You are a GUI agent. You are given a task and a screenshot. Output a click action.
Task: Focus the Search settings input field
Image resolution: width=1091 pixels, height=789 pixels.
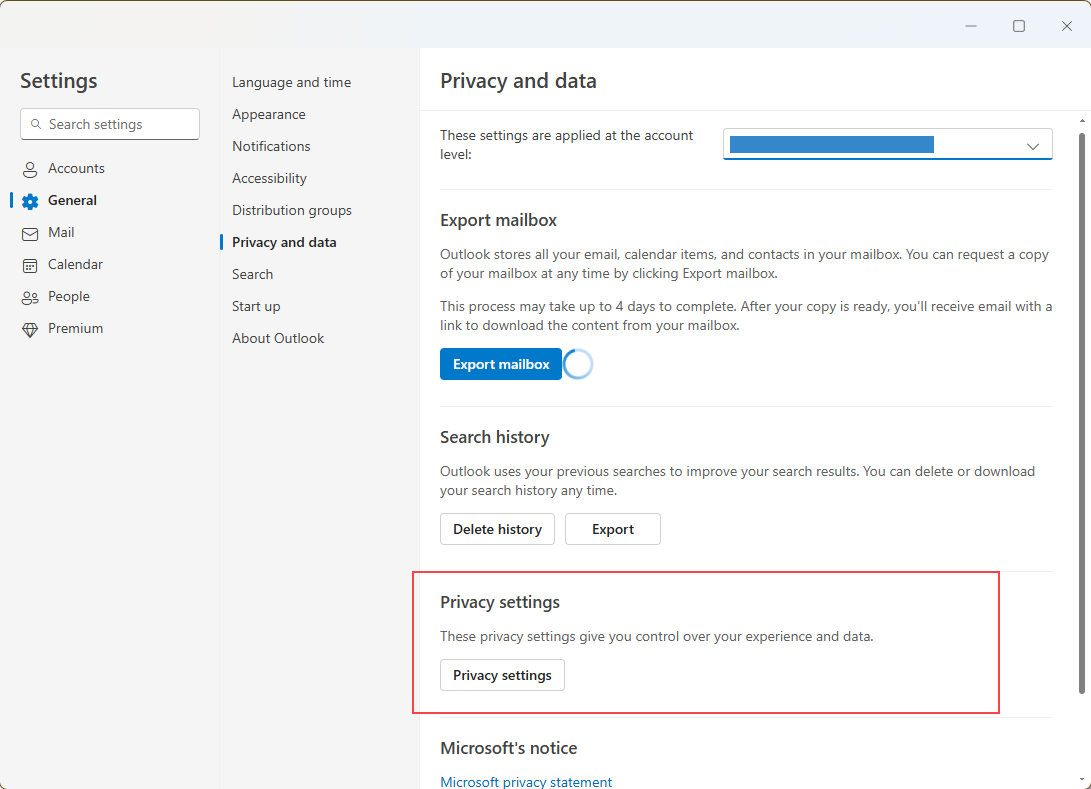(110, 124)
